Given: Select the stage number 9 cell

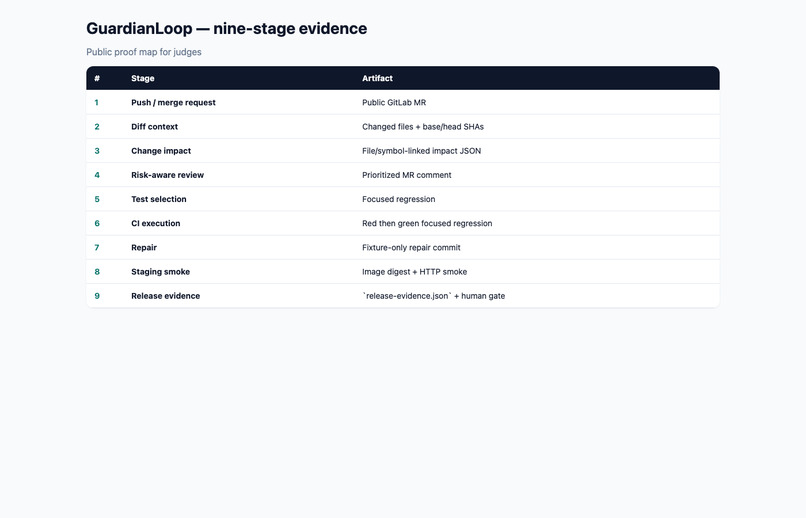Looking at the screenshot, I should click(x=97, y=295).
